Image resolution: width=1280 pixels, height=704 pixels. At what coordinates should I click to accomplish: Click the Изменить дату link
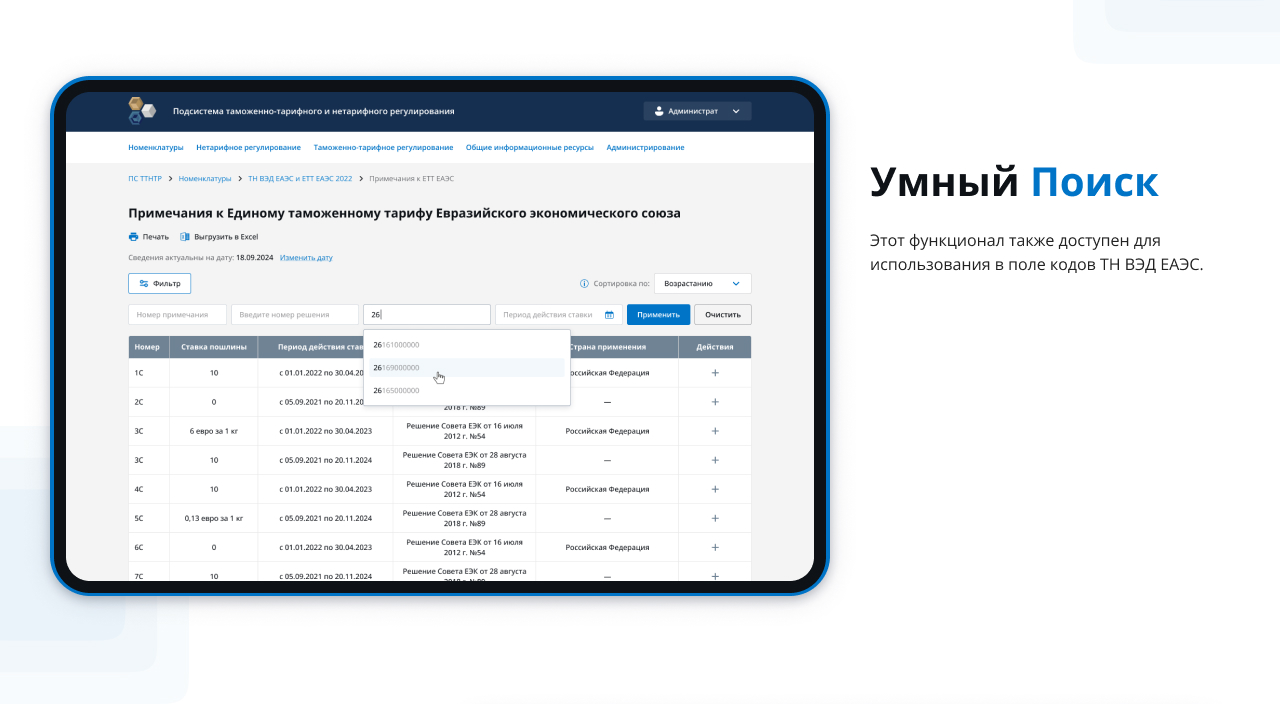click(x=306, y=258)
